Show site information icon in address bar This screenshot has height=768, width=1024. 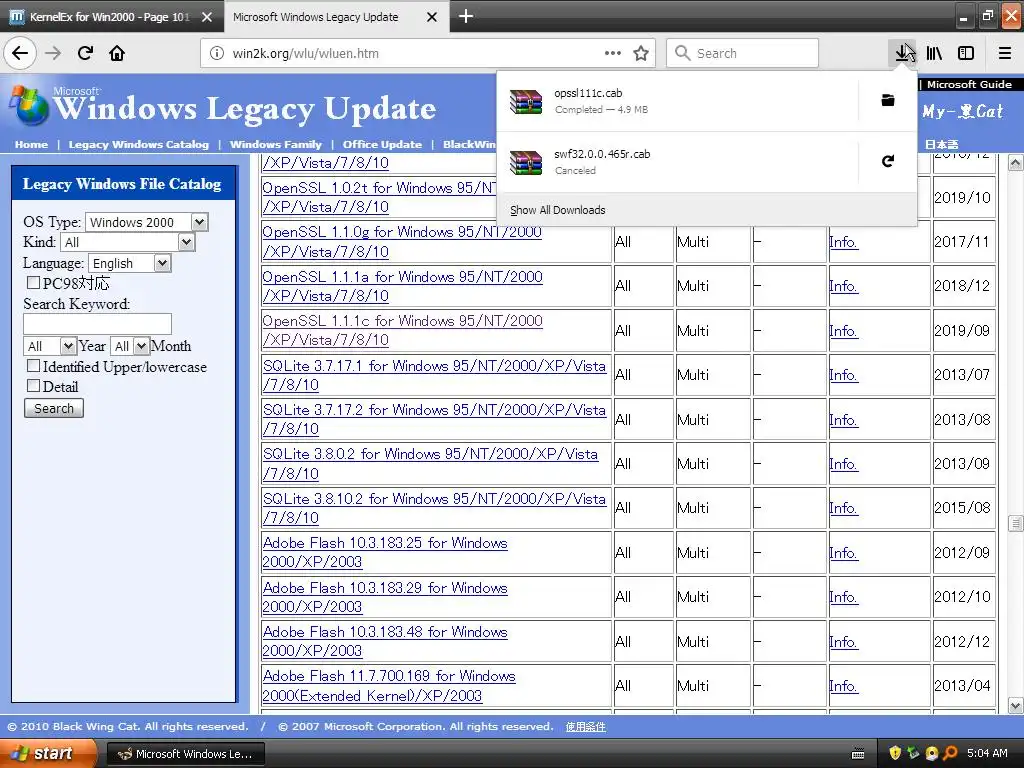click(217, 53)
